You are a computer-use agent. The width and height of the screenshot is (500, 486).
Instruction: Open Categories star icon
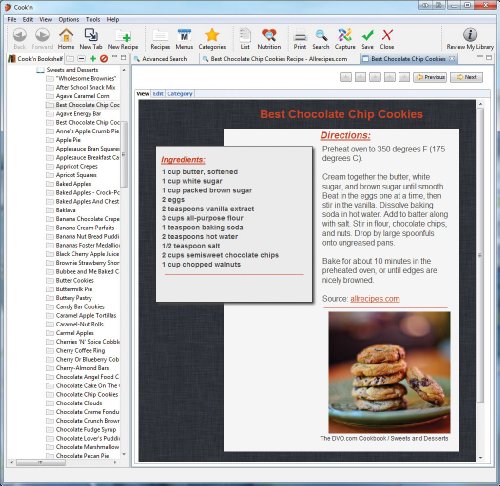(x=212, y=39)
